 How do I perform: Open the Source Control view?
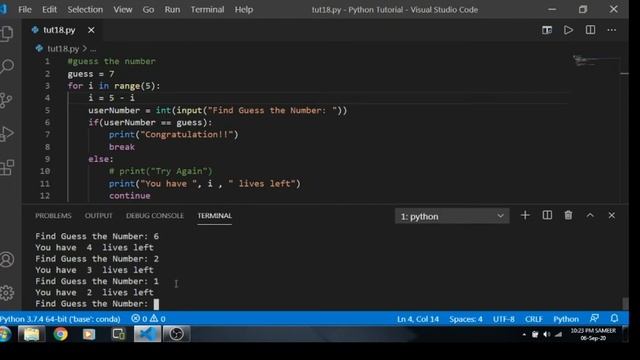click(6, 100)
